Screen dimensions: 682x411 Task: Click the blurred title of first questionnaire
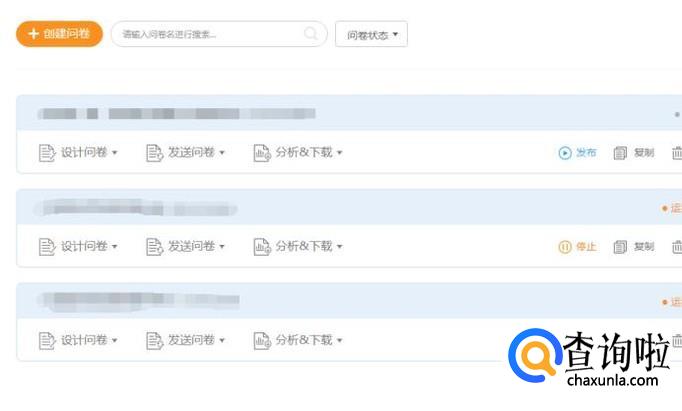[175, 114]
